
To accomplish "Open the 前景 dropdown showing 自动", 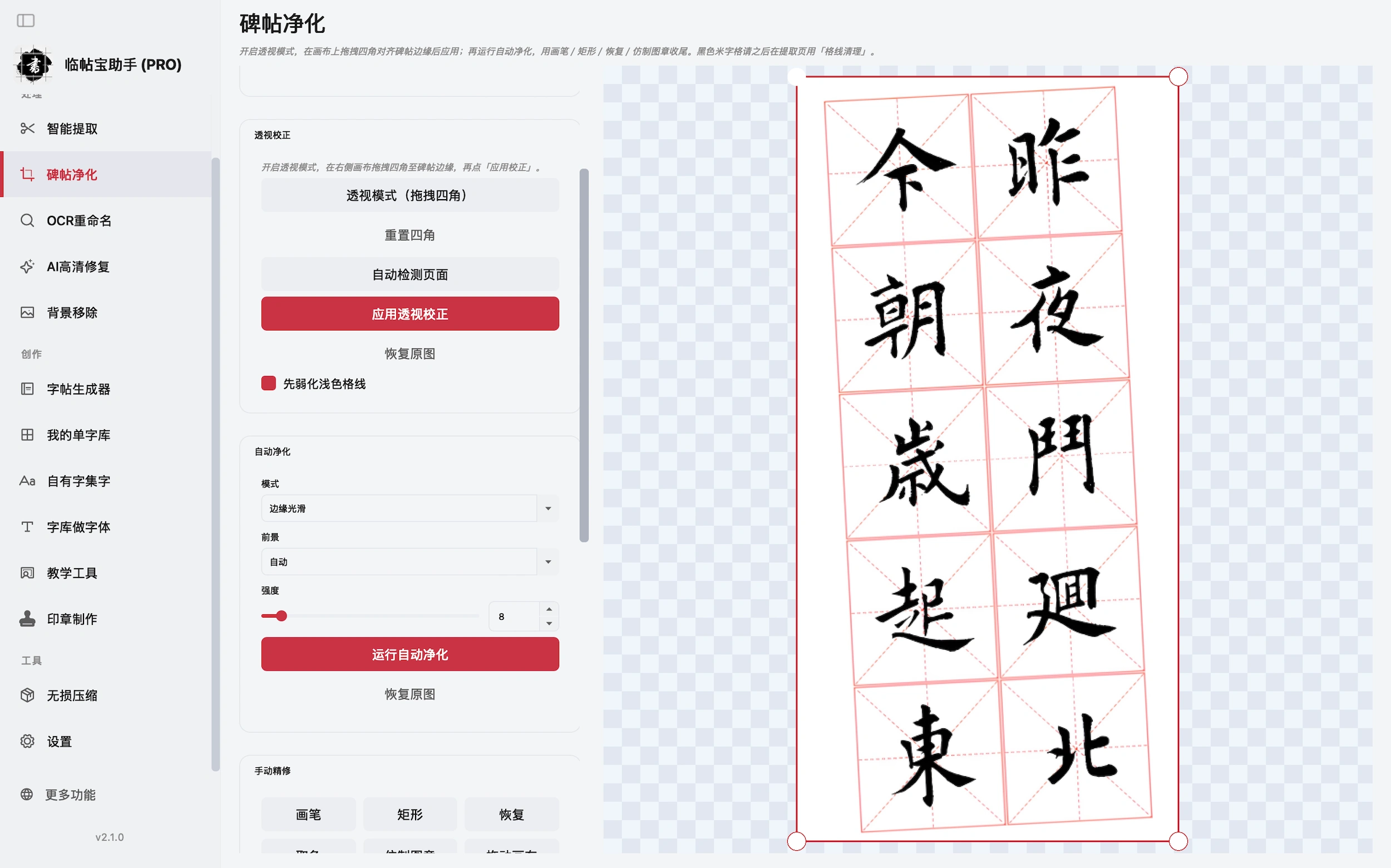I will click(410, 561).
